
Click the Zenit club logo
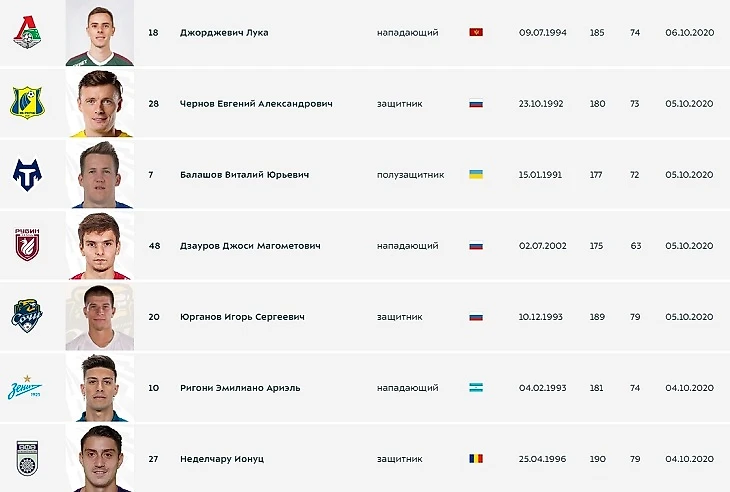click(x=27, y=387)
